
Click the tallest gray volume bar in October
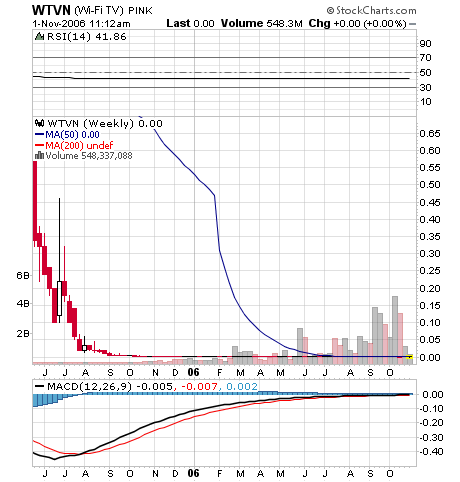(395, 330)
